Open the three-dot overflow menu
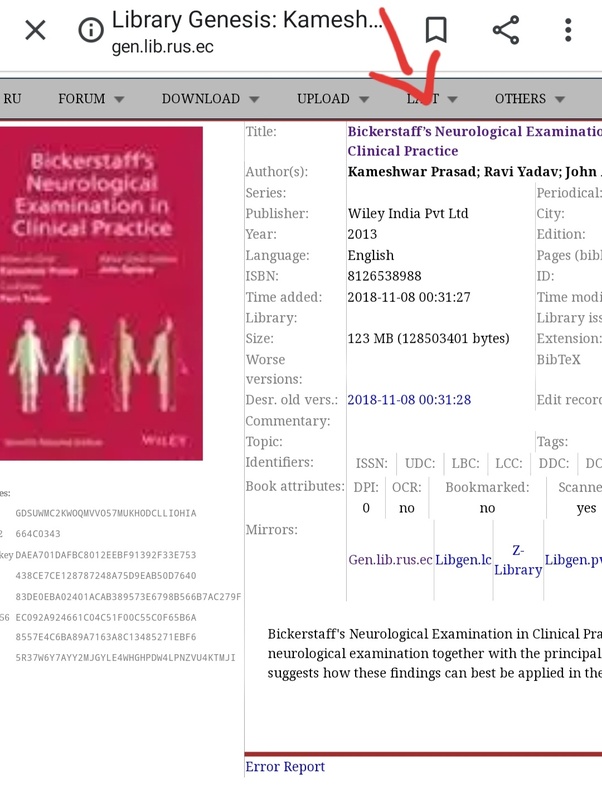The width and height of the screenshot is (602, 803). point(568,30)
